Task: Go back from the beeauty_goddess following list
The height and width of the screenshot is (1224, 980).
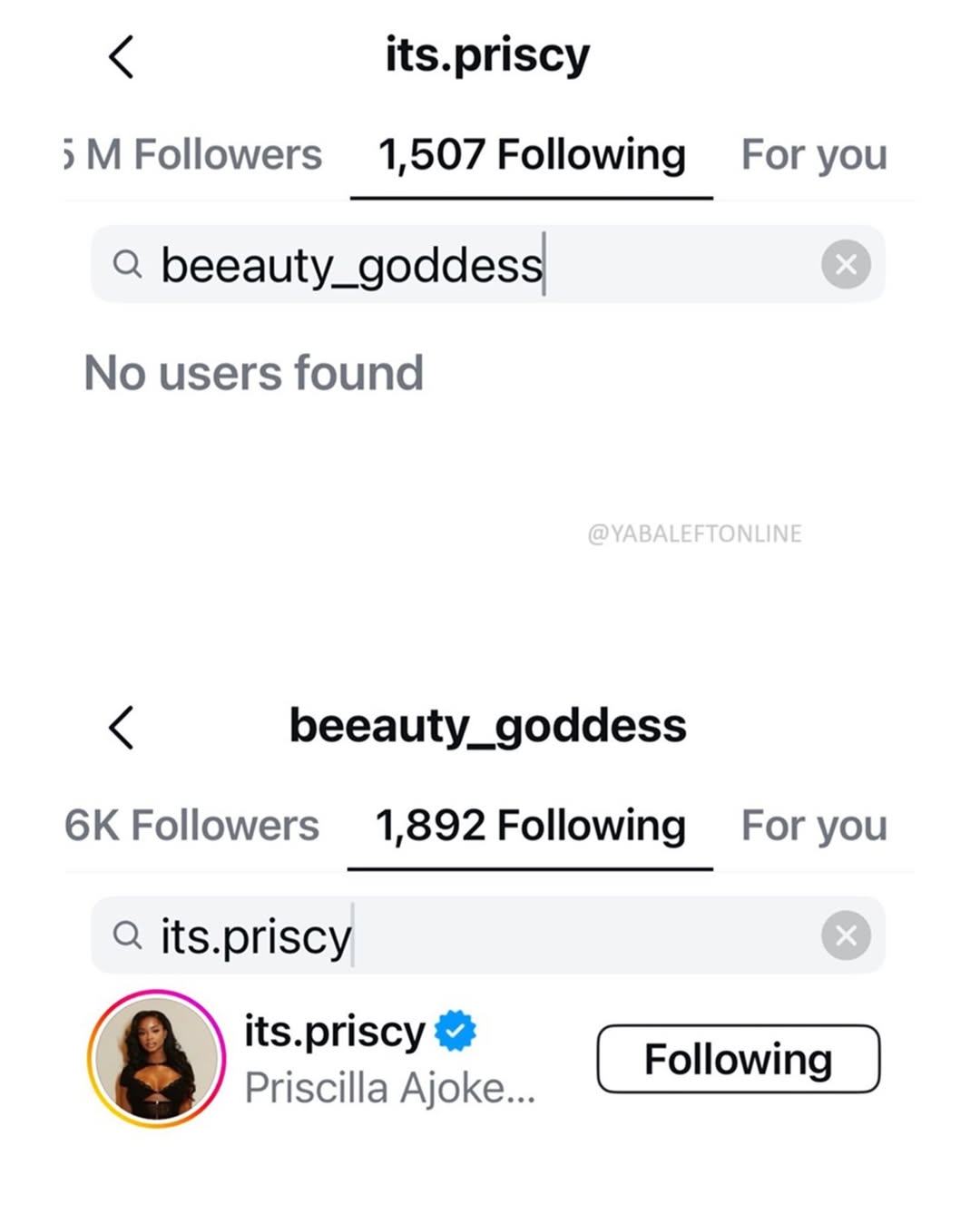Action: (122, 727)
